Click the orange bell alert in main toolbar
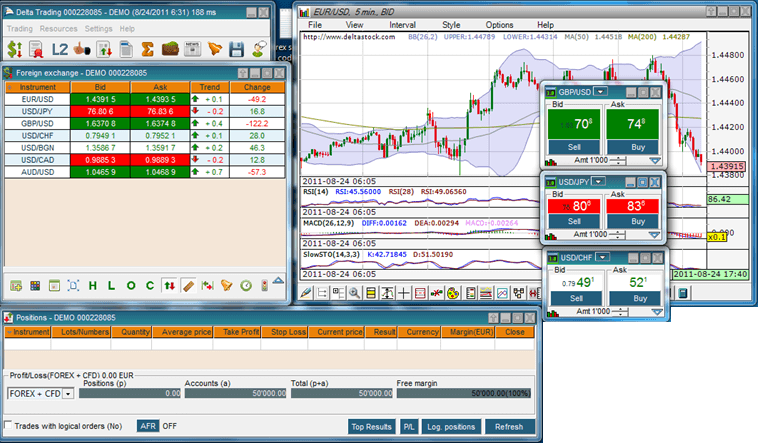The height and width of the screenshot is (443, 758). click(x=215, y=49)
